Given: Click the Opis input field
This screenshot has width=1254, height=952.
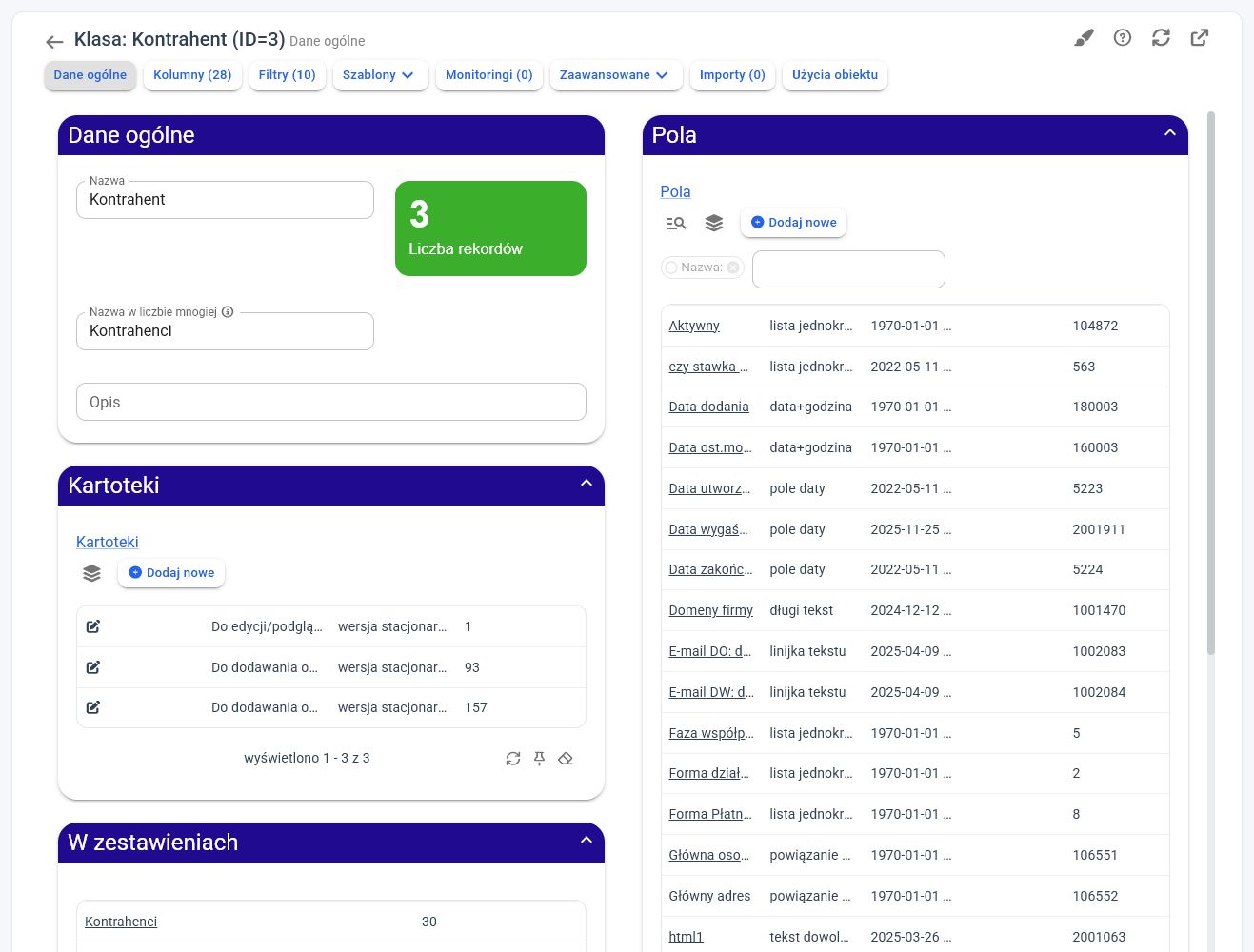Looking at the screenshot, I should click(331, 402).
